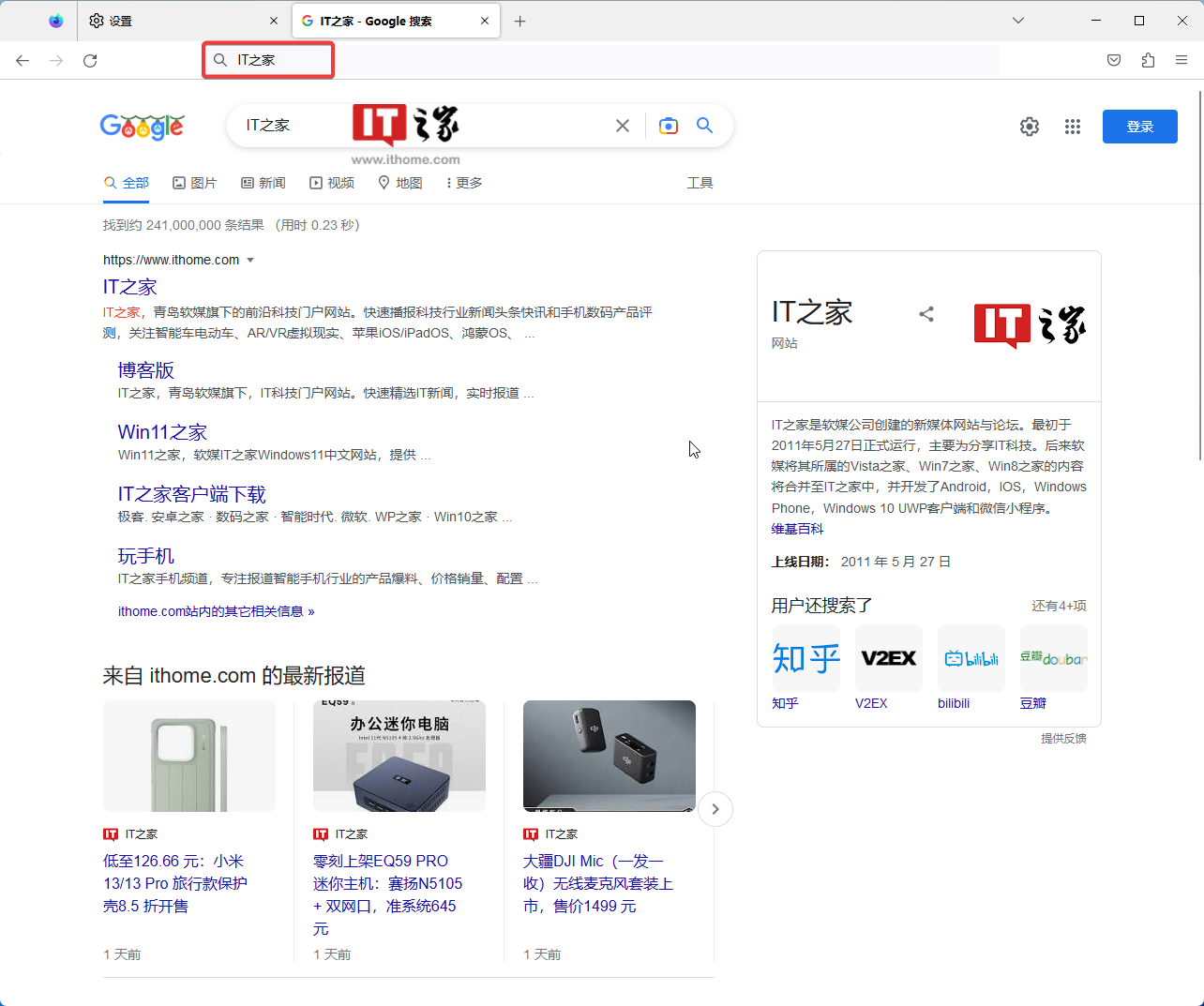The width and height of the screenshot is (1204, 1006).
Task: Save page to Pocket
Action: coord(1114,60)
